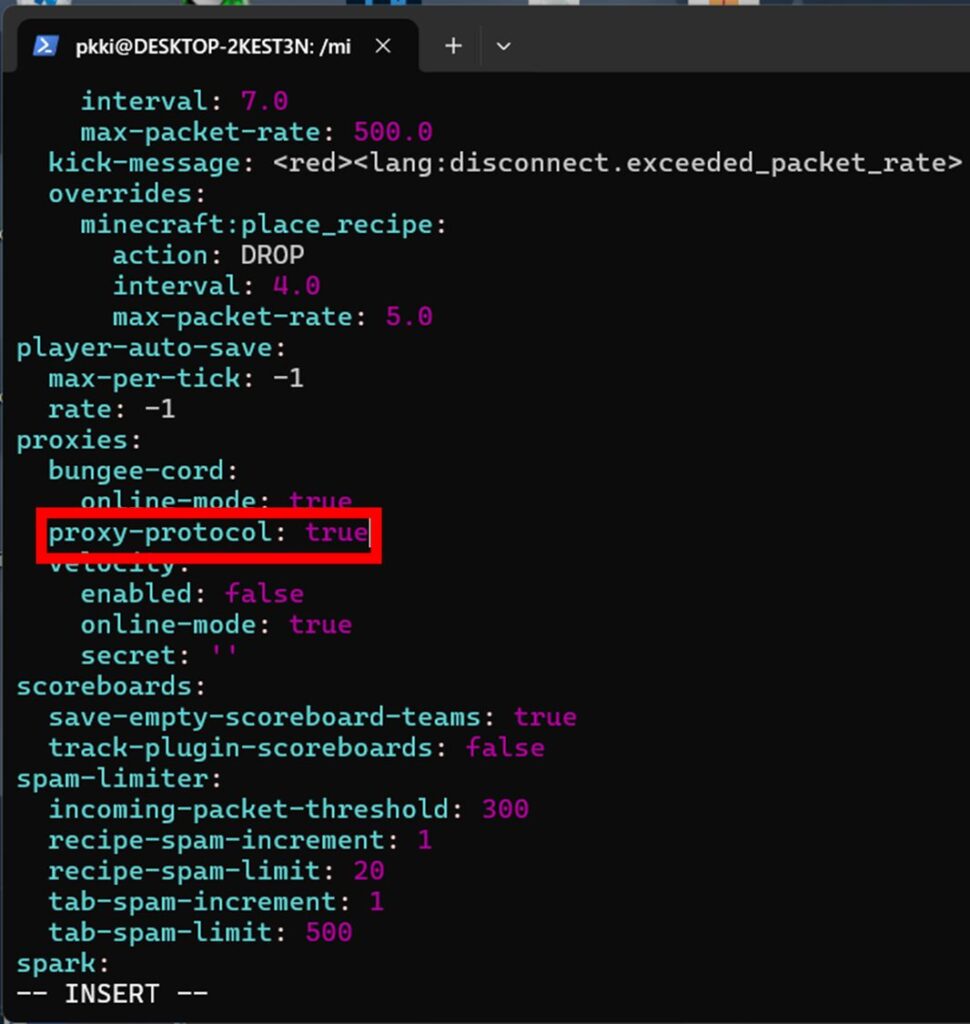This screenshot has width=970, height=1024.
Task: Click the scoreboards section header
Action: tap(105, 686)
